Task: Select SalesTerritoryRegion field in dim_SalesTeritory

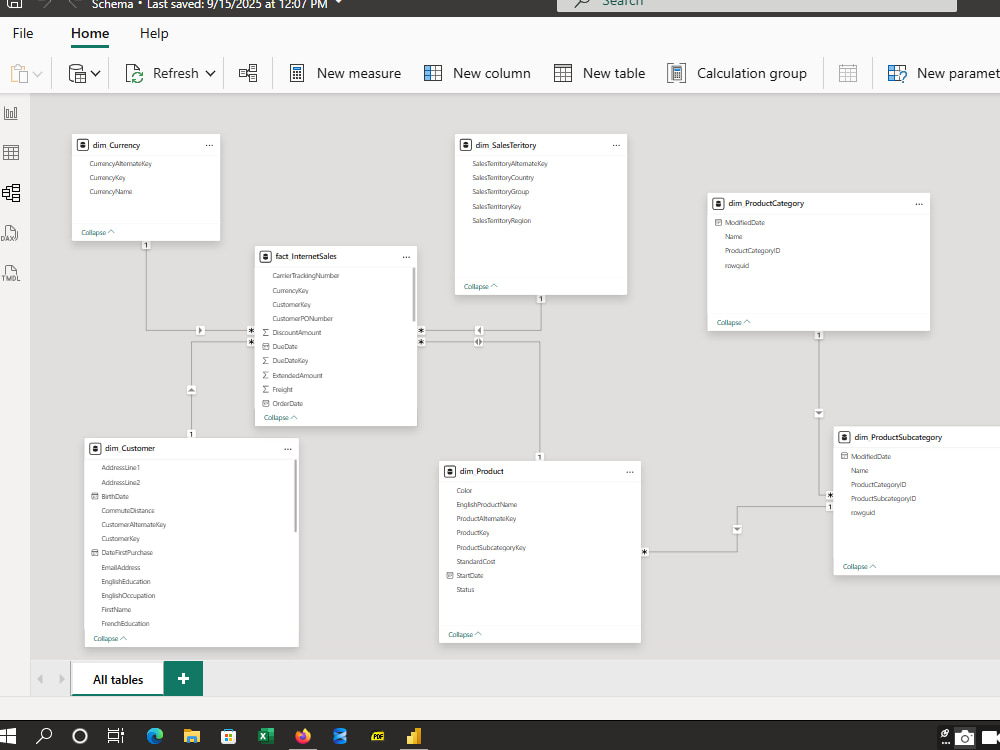Action: pyautogui.click(x=501, y=221)
